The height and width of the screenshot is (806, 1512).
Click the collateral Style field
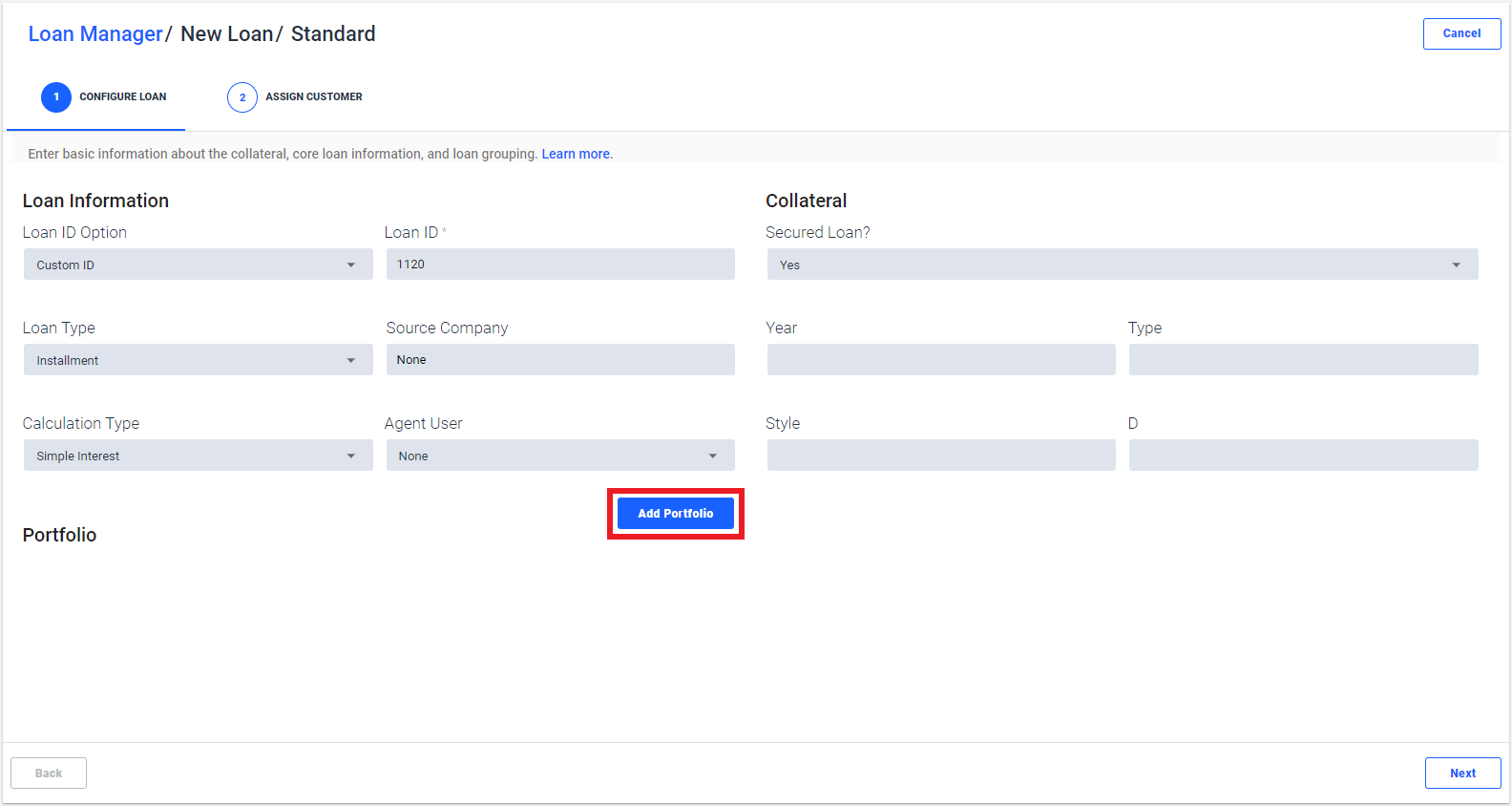click(941, 456)
